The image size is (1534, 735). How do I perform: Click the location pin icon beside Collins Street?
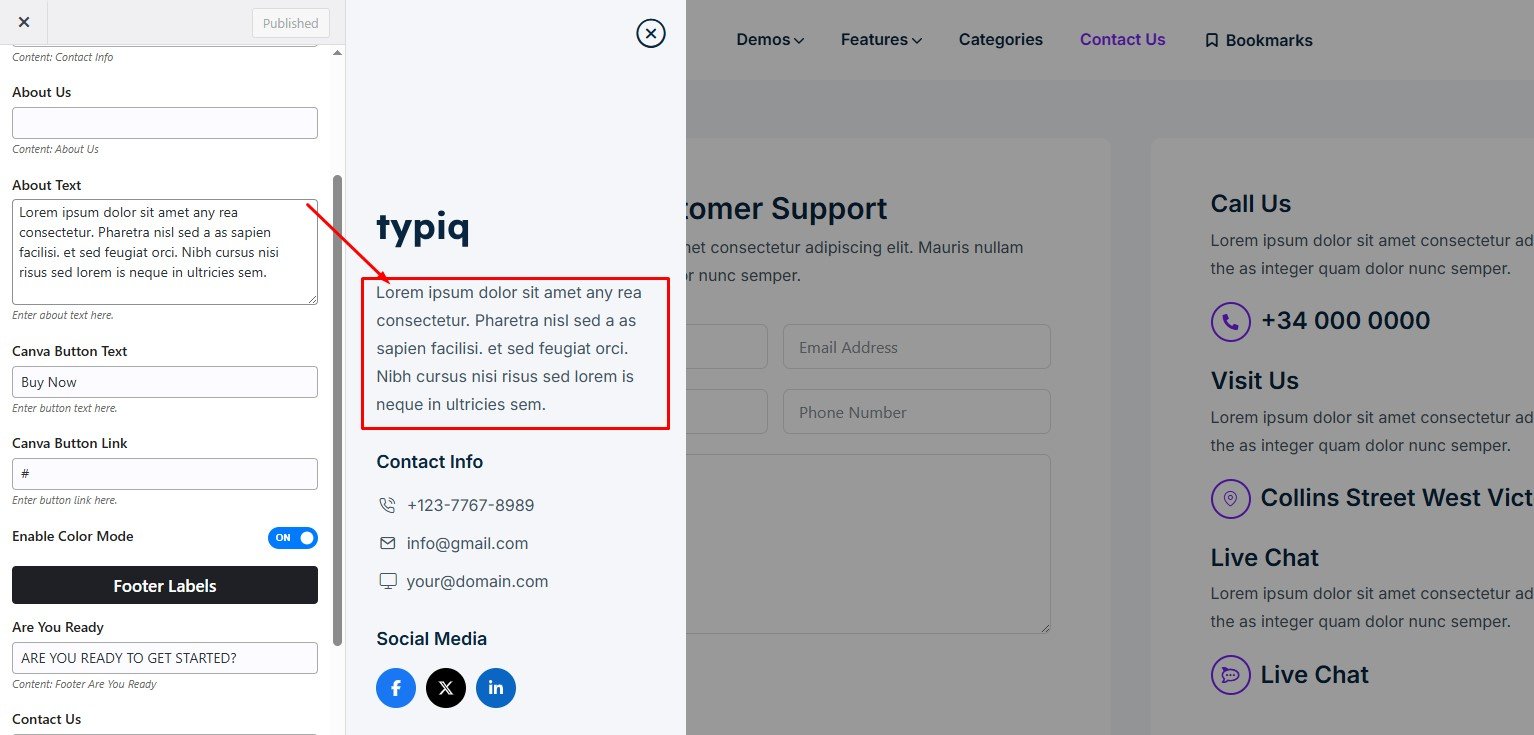pos(1230,498)
